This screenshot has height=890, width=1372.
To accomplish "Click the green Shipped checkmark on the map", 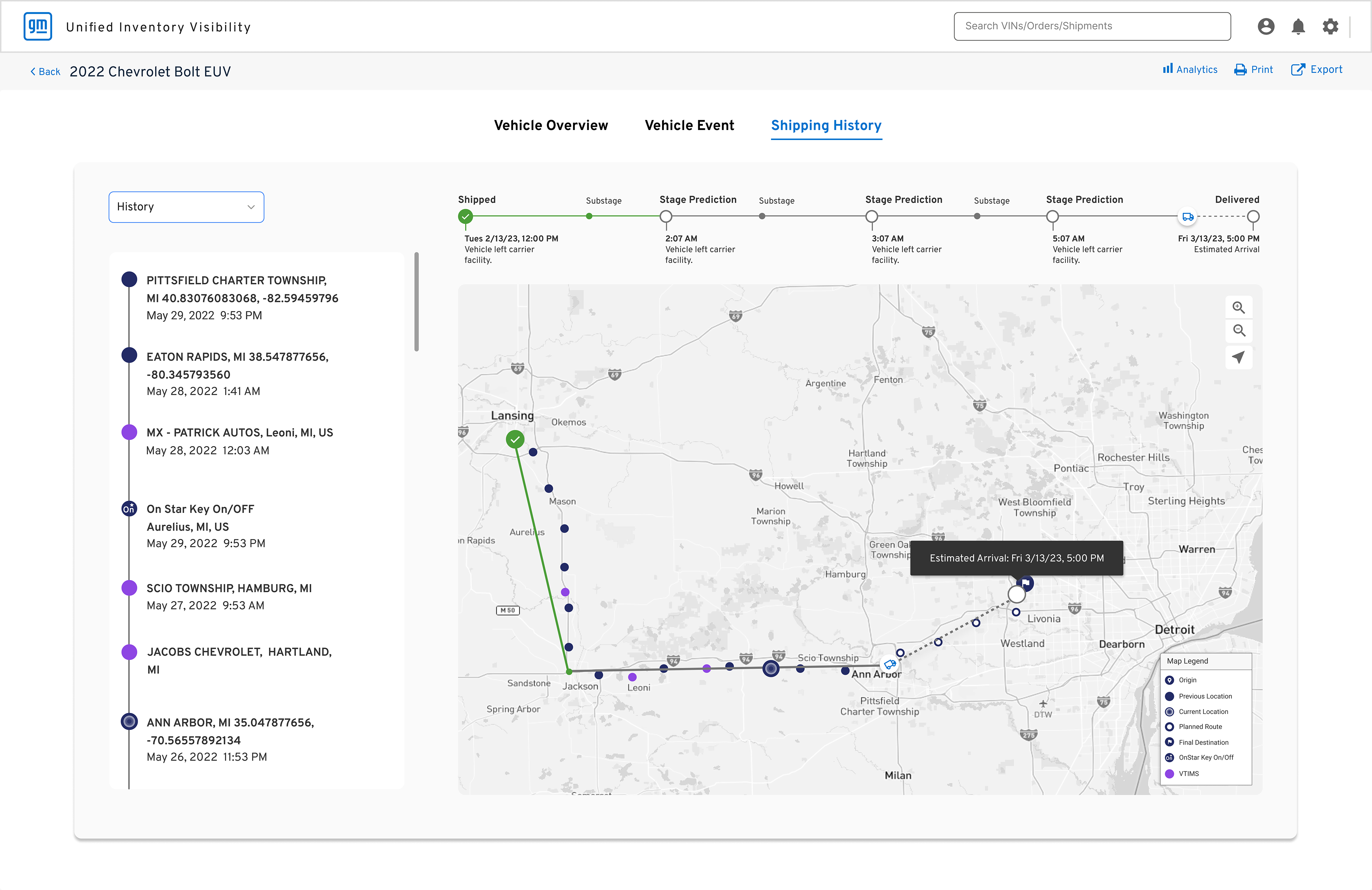I will pos(515,440).
